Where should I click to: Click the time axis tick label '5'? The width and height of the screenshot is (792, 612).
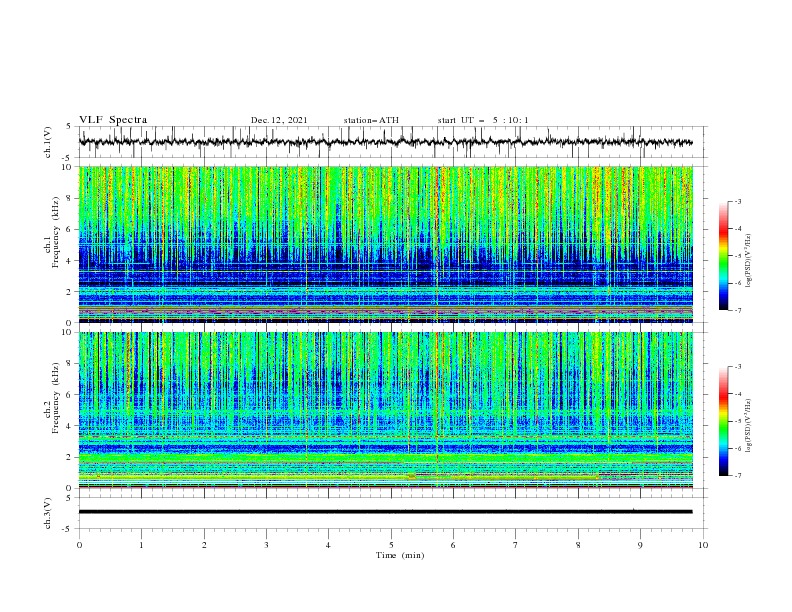391,545
